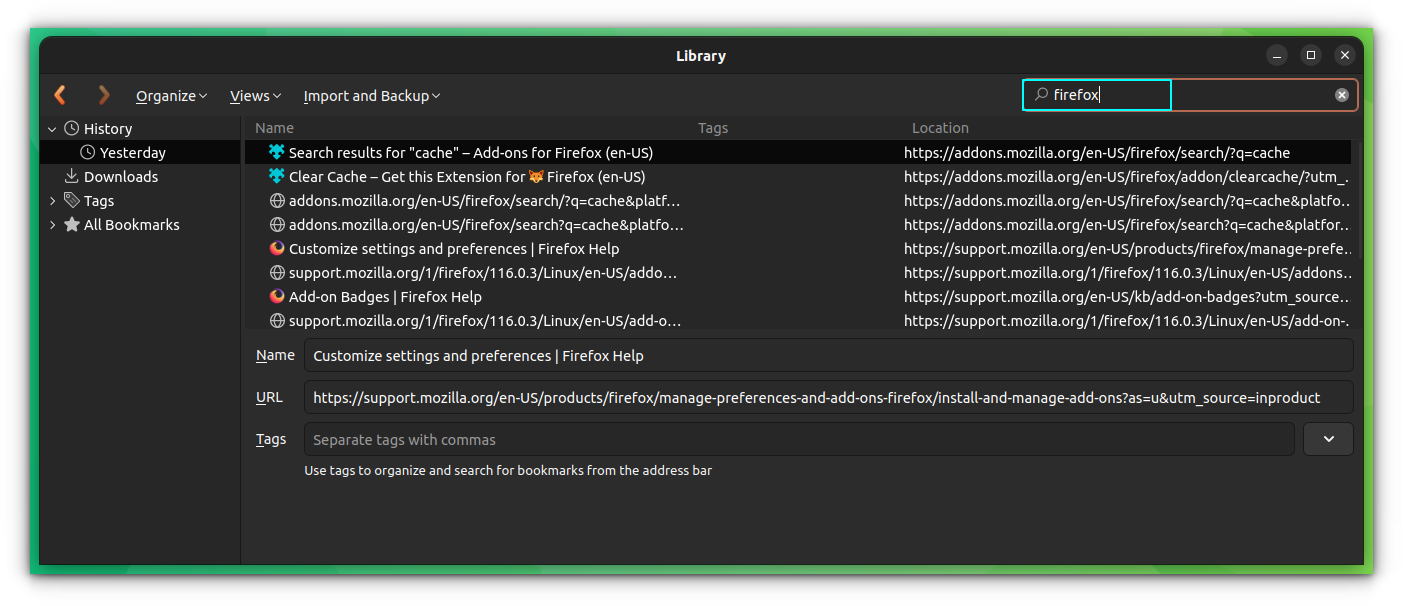Expand the Tags tree node
This screenshot has height=606, width=1403.
(52, 201)
